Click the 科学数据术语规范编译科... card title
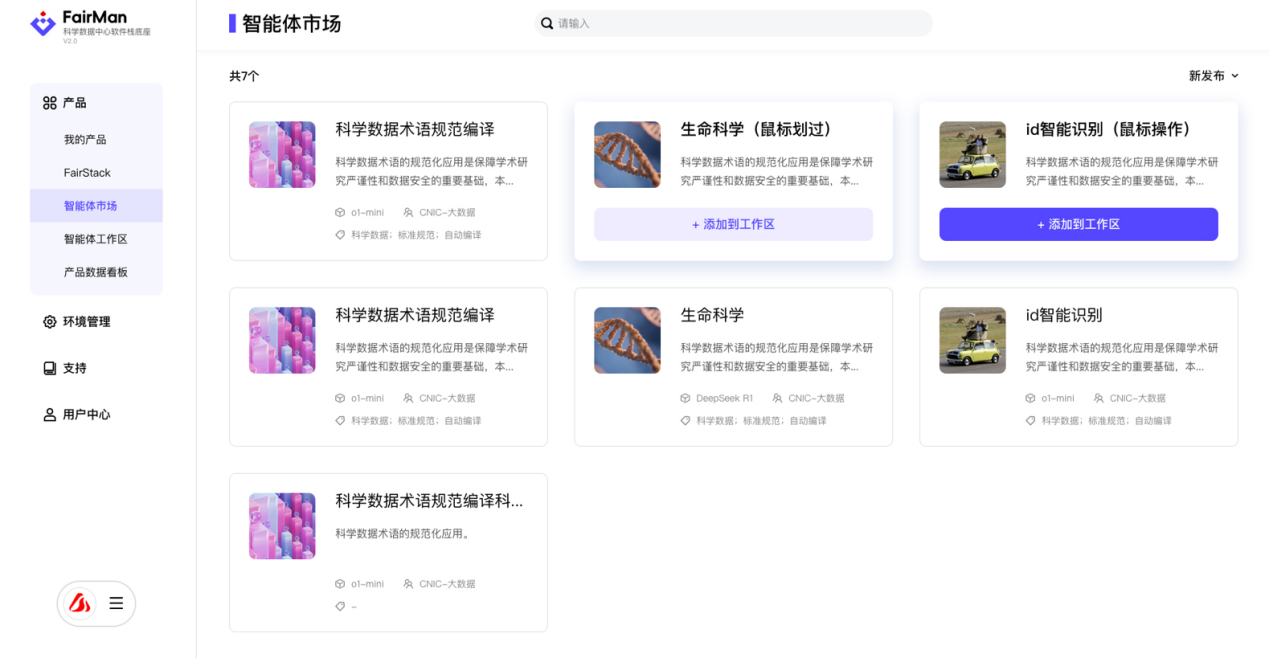The image size is (1269, 658). [x=428, y=501]
